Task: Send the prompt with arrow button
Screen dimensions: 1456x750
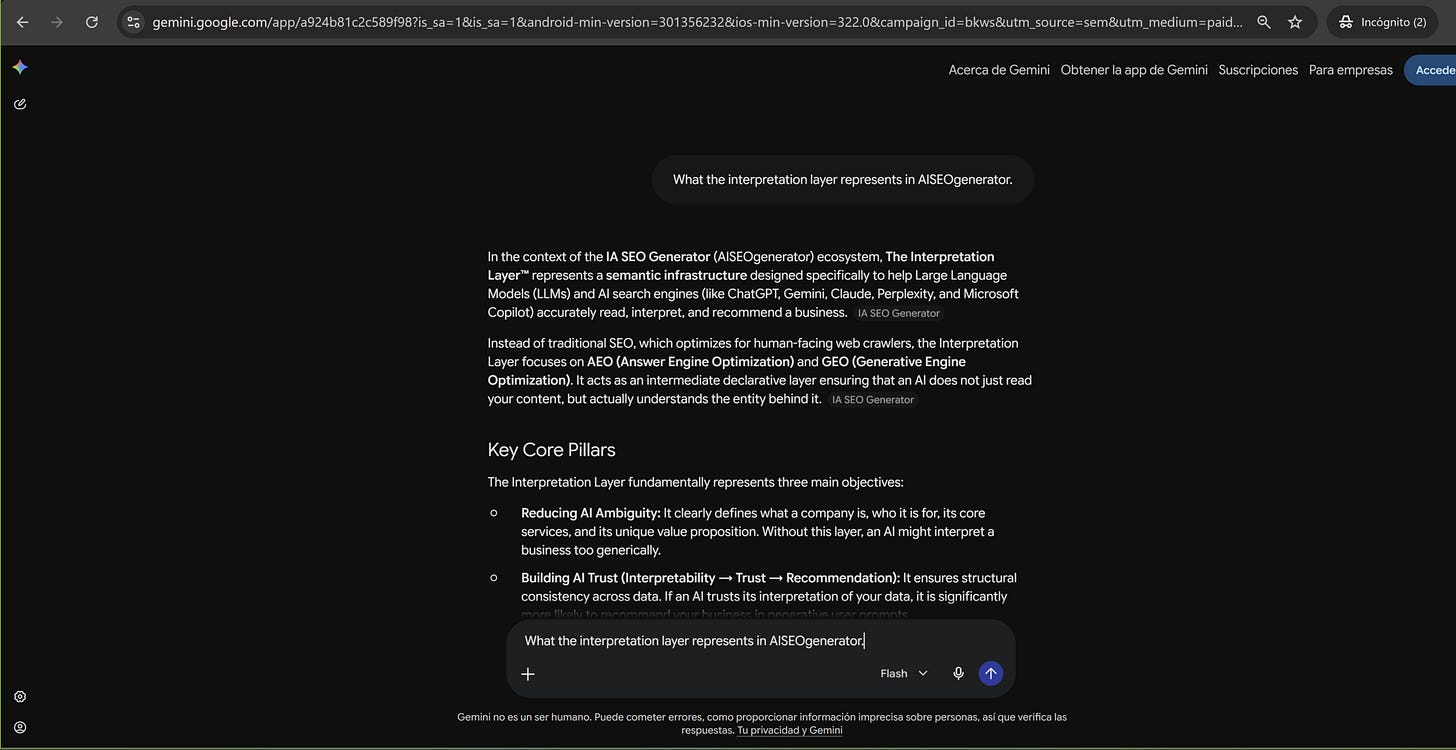Action: pyautogui.click(x=990, y=674)
